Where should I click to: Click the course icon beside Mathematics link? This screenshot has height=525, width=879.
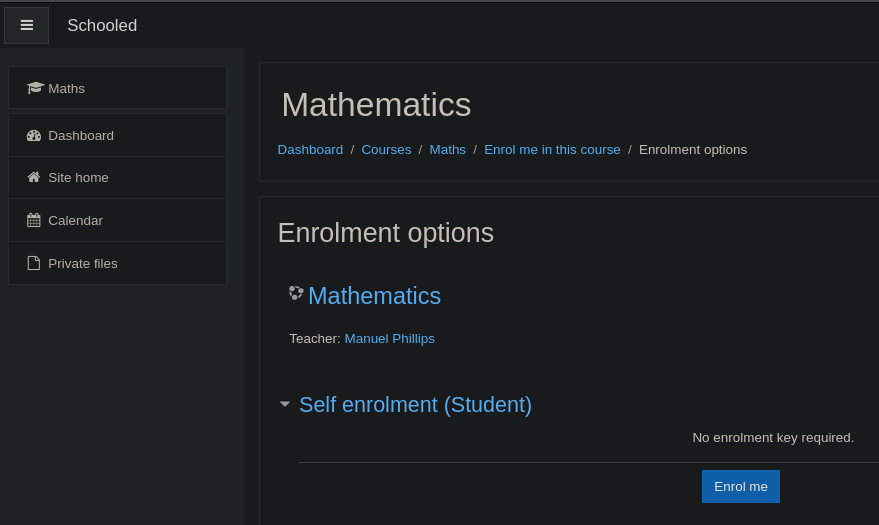tap(296, 293)
